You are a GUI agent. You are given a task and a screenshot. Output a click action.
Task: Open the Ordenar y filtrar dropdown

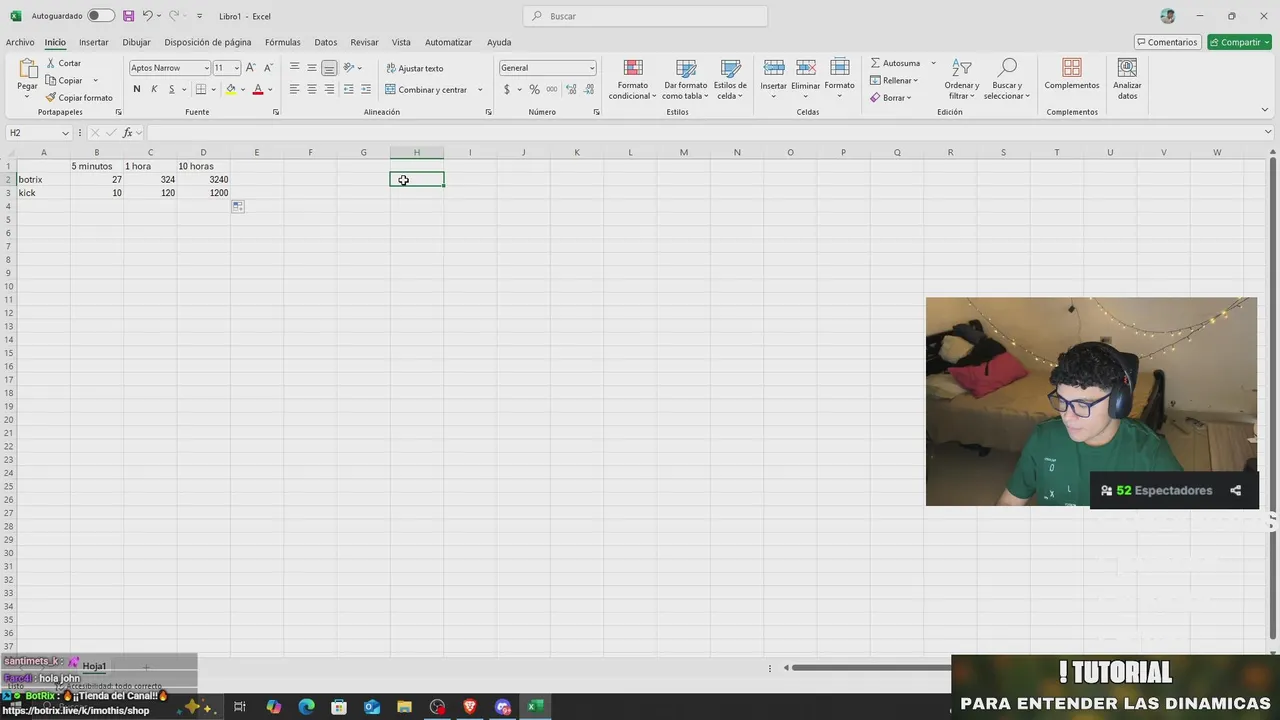pyautogui.click(x=961, y=79)
